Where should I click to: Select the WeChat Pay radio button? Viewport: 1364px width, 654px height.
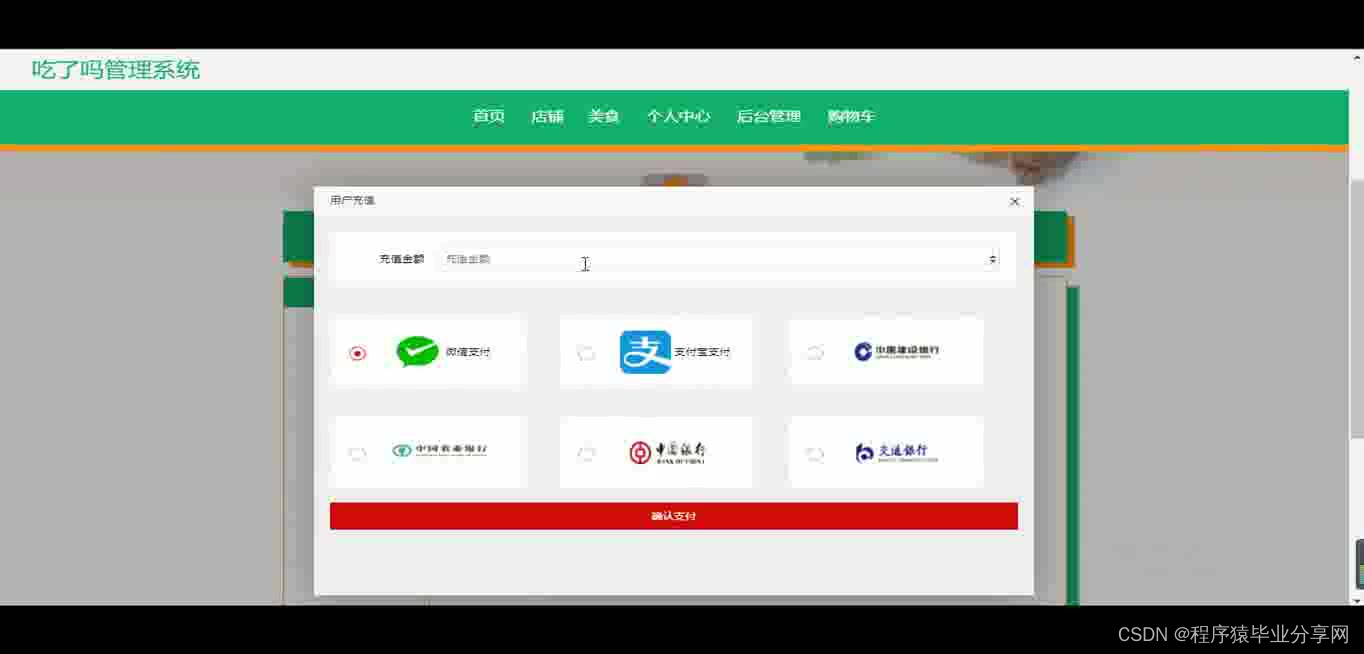click(x=358, y=353)
